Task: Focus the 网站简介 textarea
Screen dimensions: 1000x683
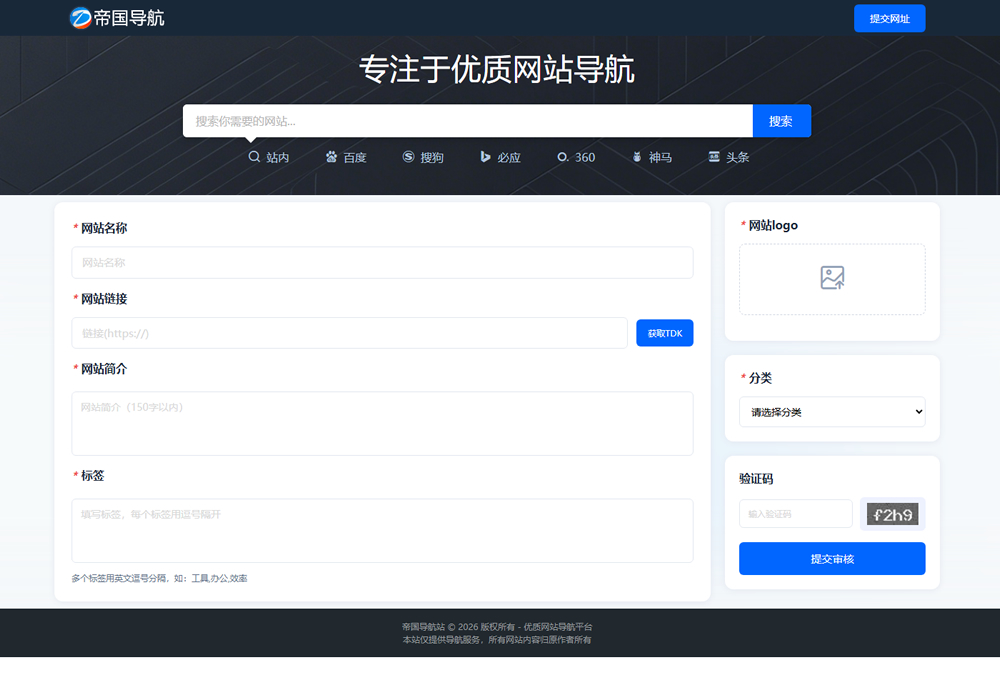Action: [383, 423]
